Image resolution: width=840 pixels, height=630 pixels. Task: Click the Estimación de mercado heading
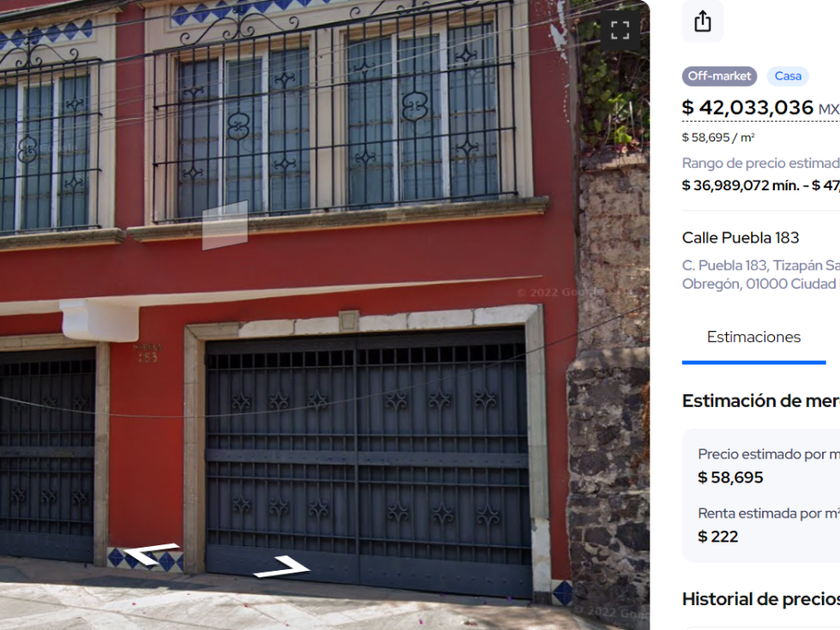[761, 401]
